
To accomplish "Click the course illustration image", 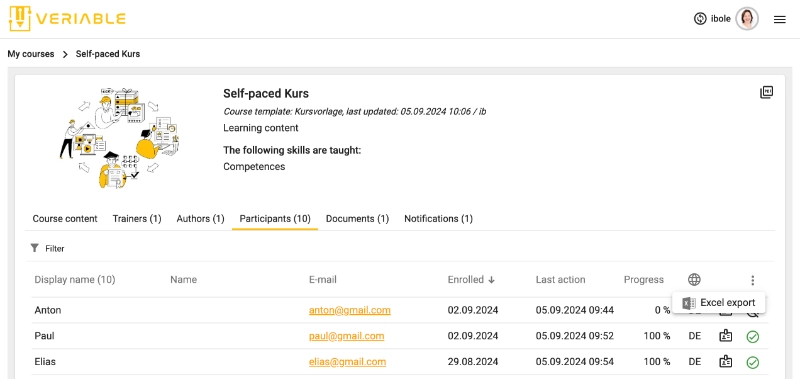I will point(119,138).
